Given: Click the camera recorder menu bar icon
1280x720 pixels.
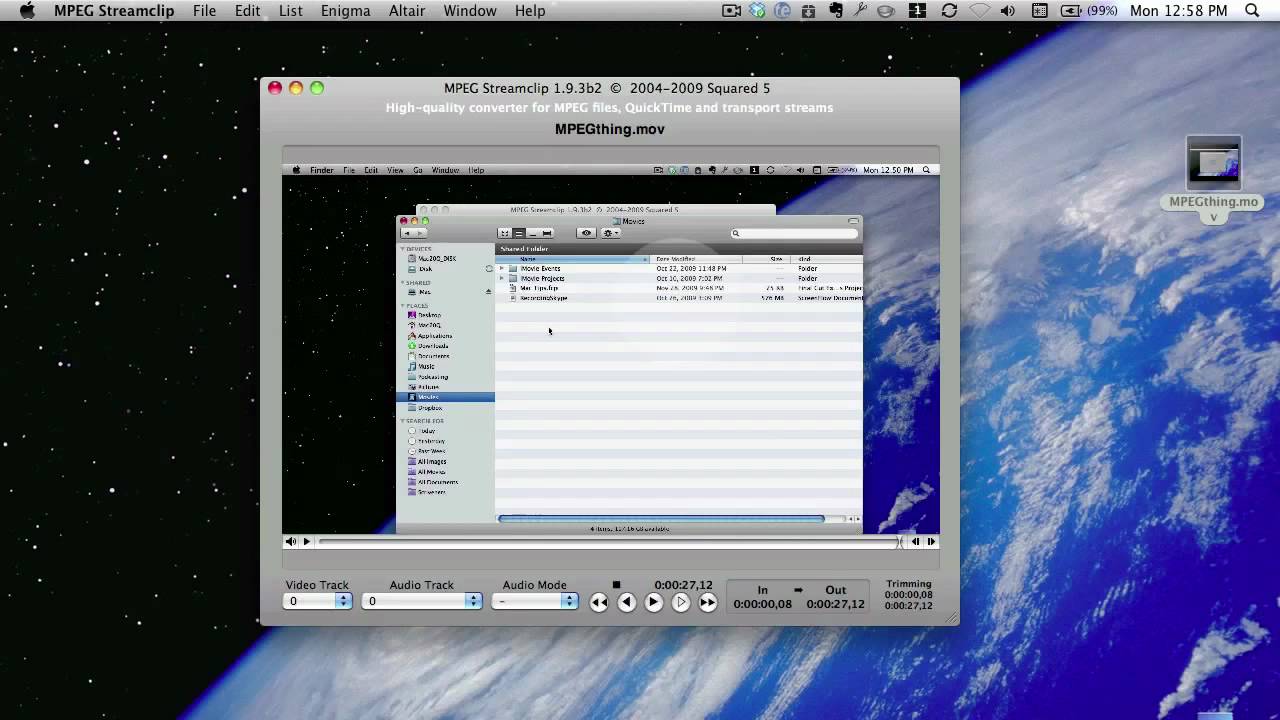Looking at the screenshot, I should (732, 11).
